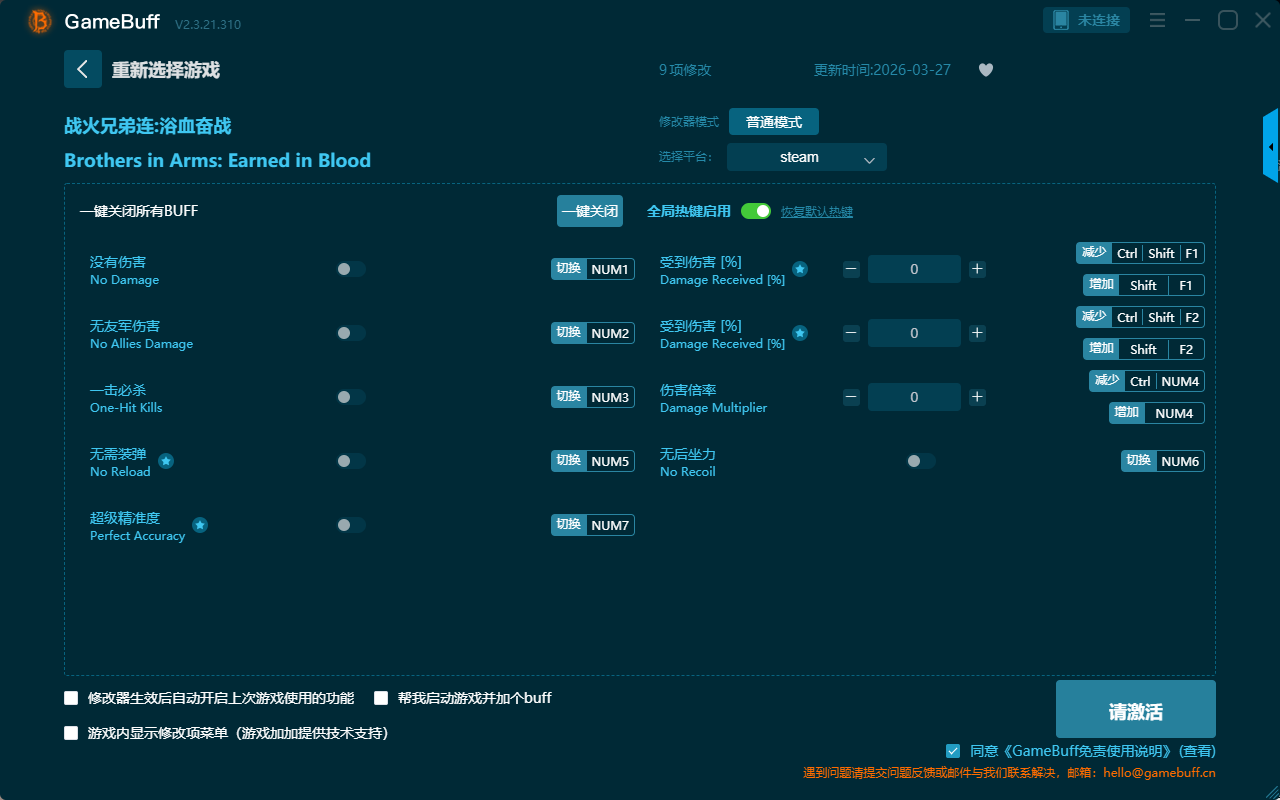Click the restore default hotkeys link
Screen dimensions: 1280x800
[x=816, y=212]
